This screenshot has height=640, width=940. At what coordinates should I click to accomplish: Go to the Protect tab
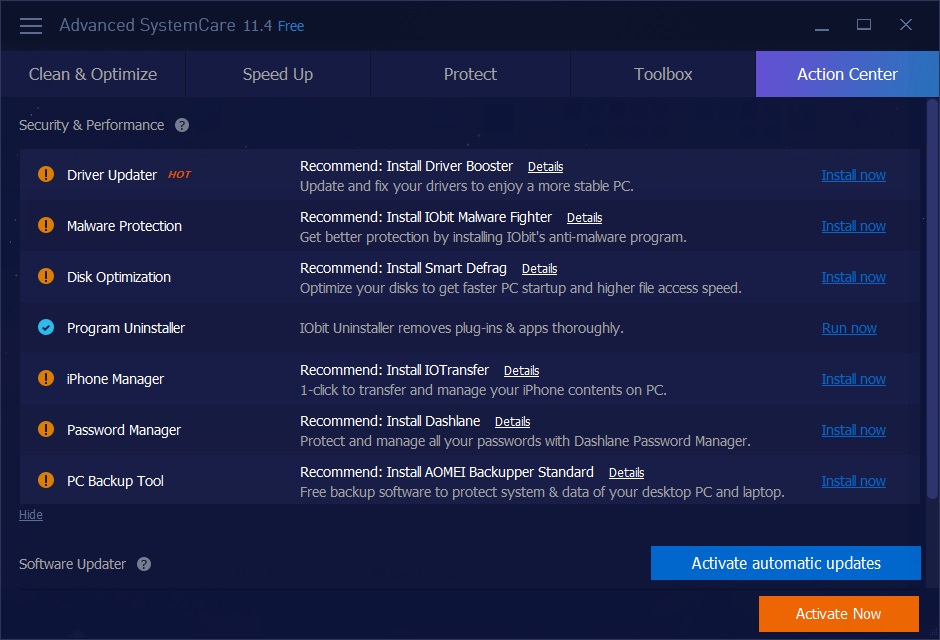click(470, 74)
